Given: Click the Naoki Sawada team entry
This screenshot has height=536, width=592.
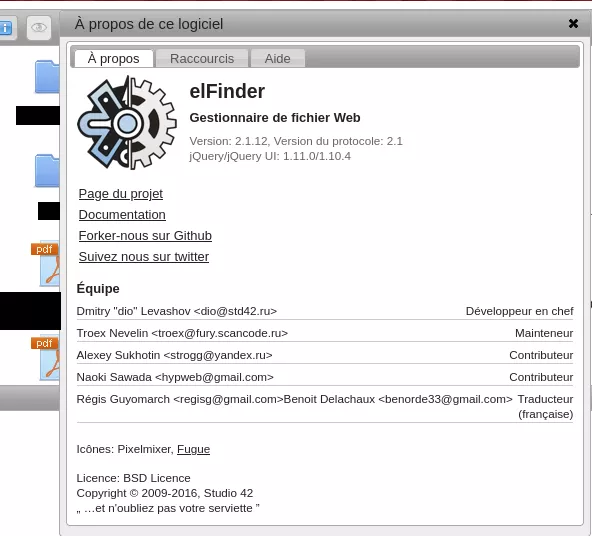Looking at the screenshot, I should [x=325, y=377].
